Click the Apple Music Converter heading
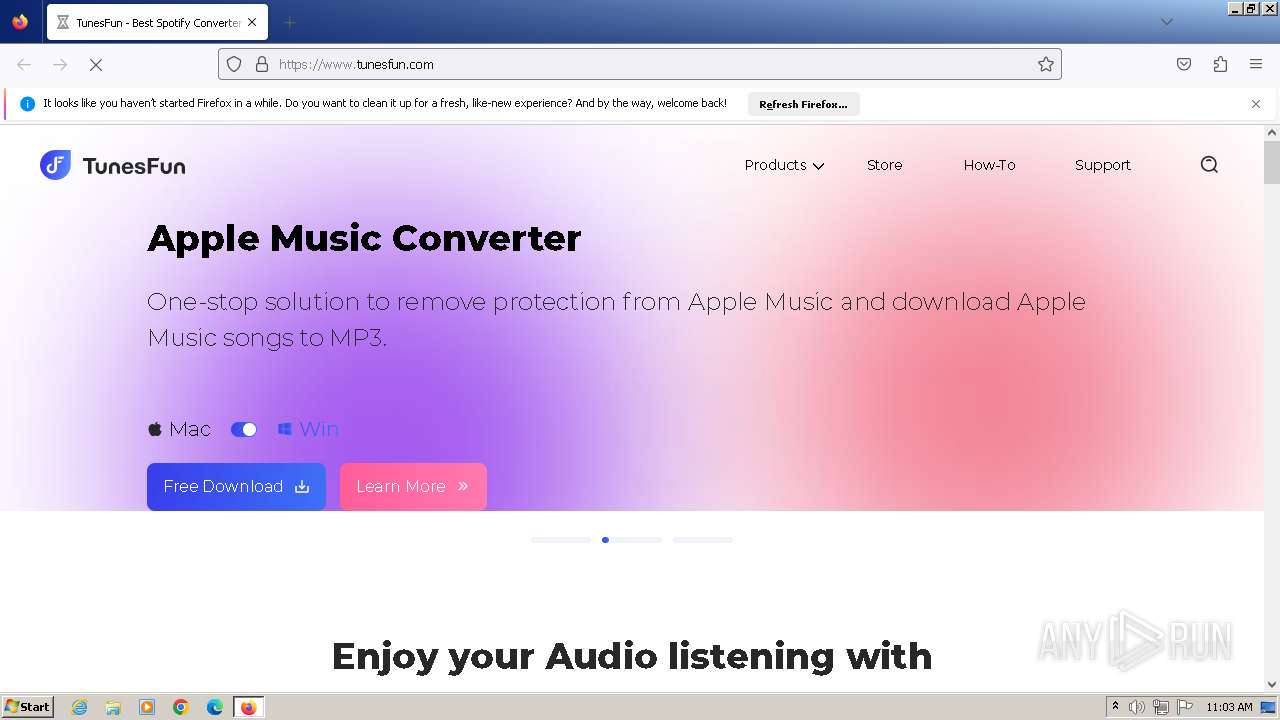Screen dimensions: 1280x720 (x=364, y=238)
